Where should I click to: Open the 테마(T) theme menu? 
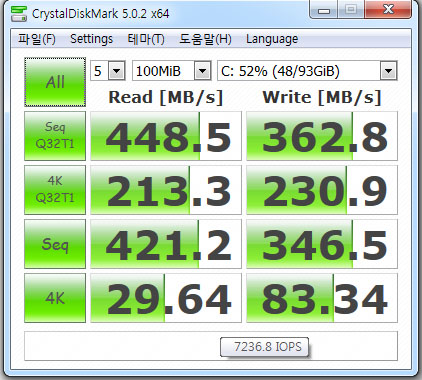146,39
